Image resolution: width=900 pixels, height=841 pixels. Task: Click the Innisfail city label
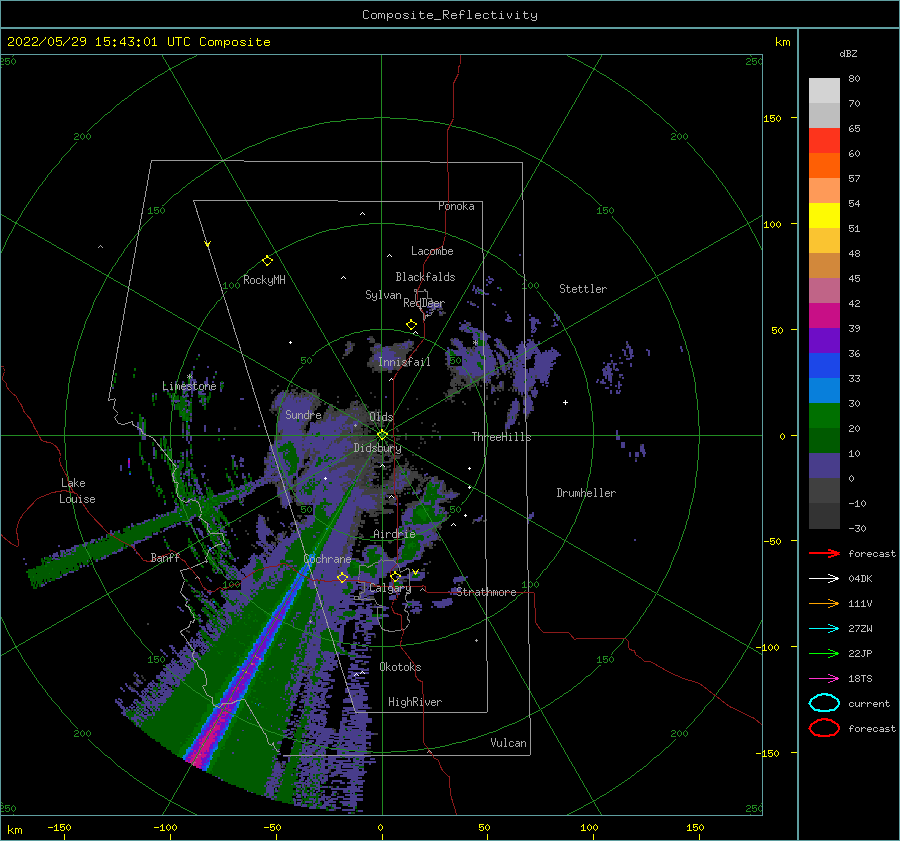[404, 362]
